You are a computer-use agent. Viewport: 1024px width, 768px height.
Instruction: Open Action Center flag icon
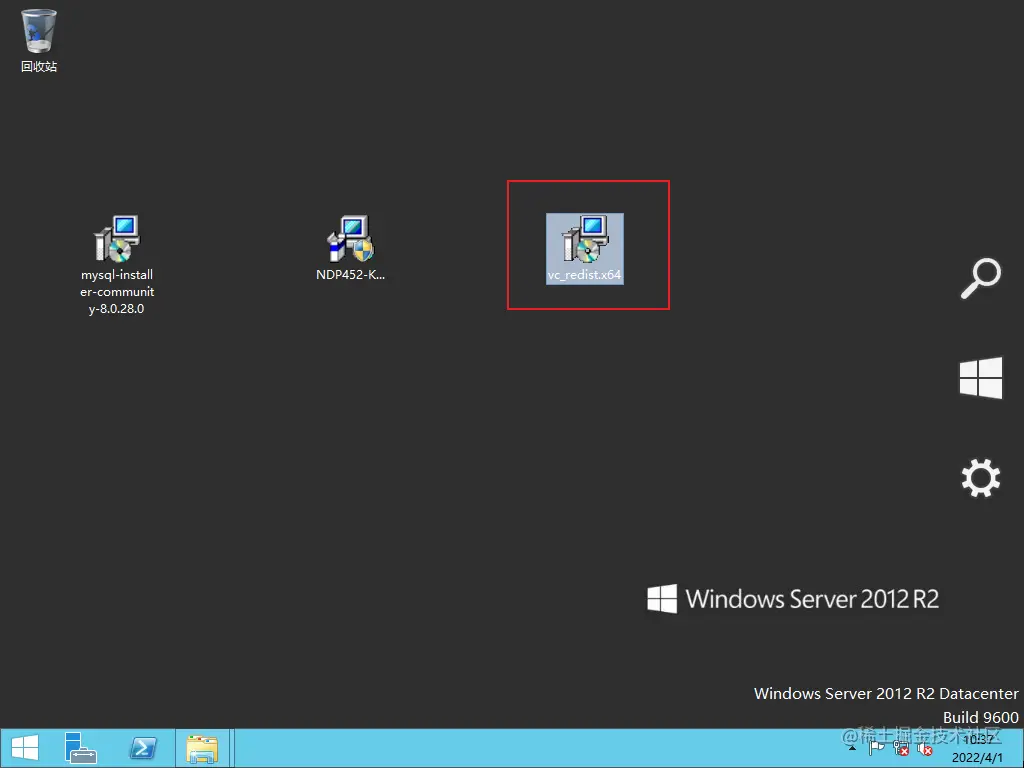click(876, 748)
